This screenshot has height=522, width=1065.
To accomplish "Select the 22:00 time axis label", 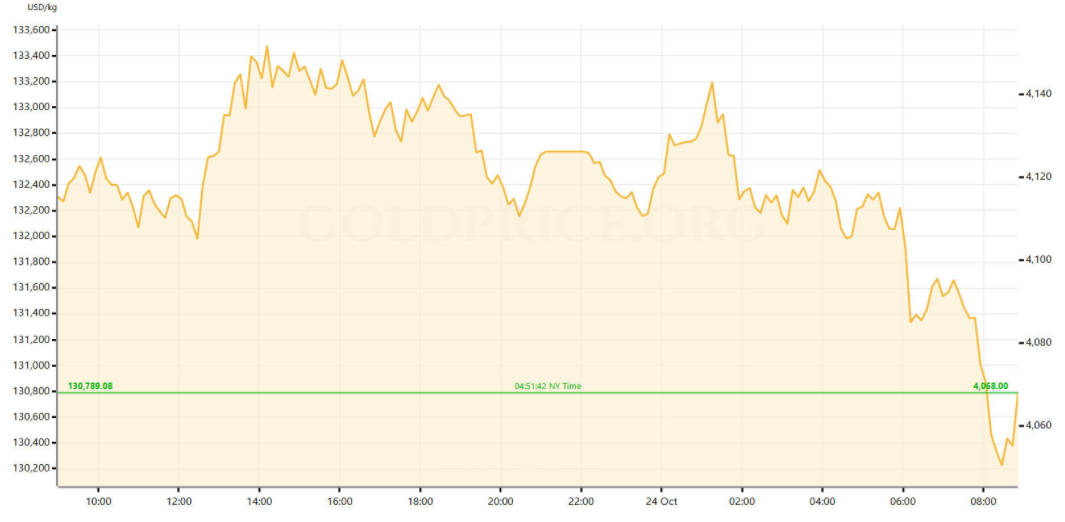I will click(x=581, y=500).
